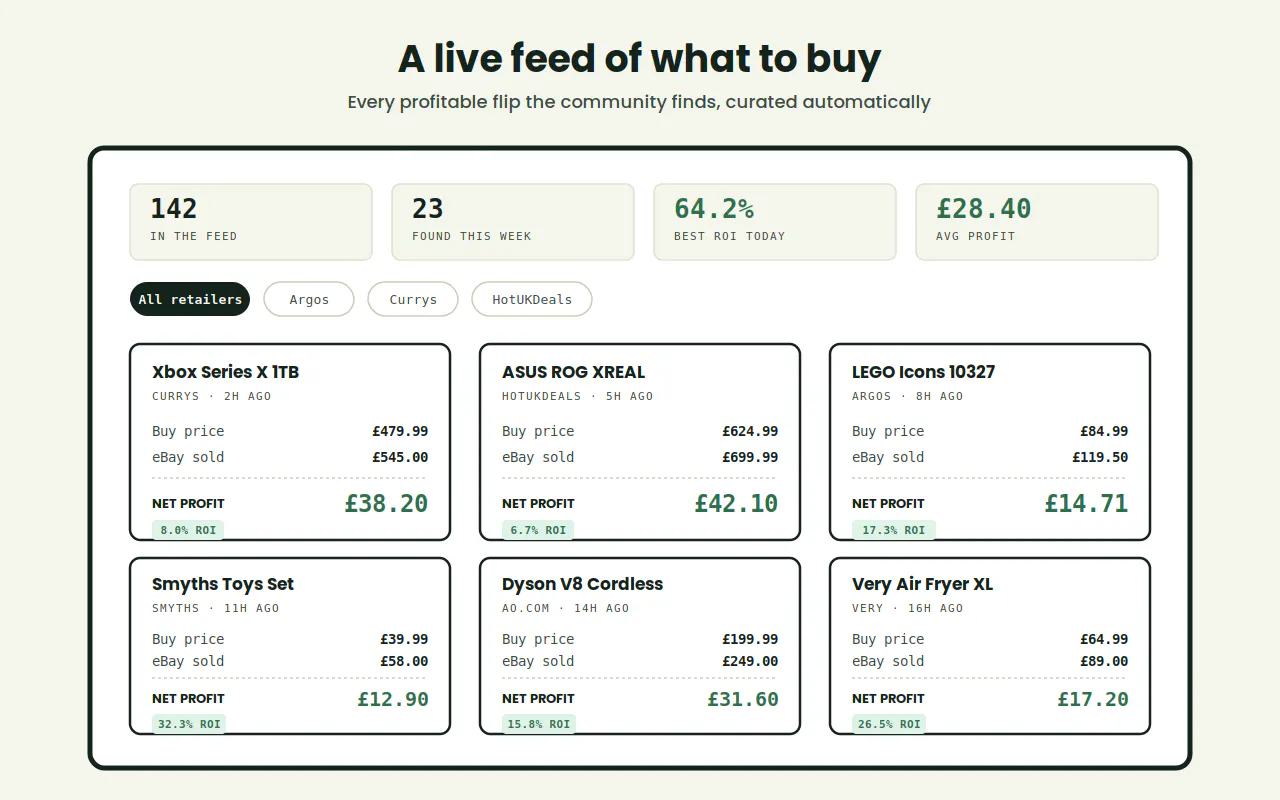Viewport: 1280px width, 800px height.
Task: Filter deals by HotUKDeals
Action: [532, 299]
